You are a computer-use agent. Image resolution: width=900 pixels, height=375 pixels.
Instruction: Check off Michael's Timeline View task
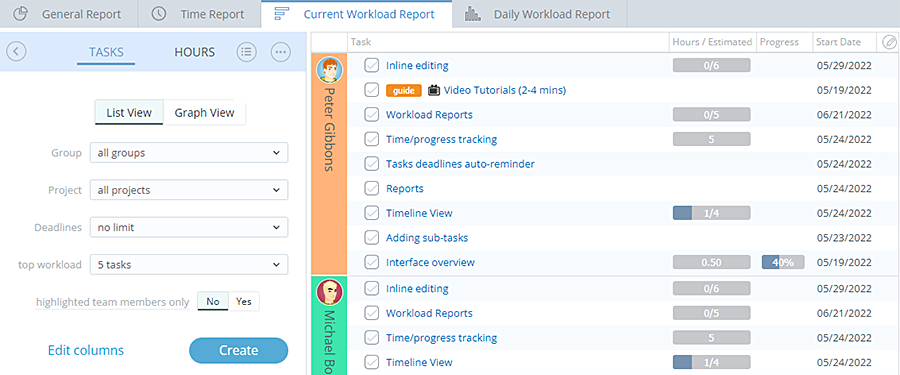(x=372, y=362)
